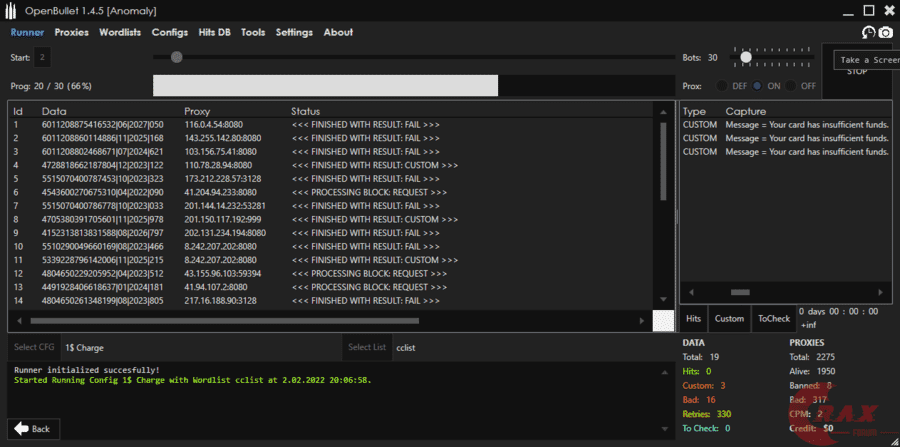Click the Bots count slider handle
This screenshot has width=900, height=447.
pos(746,57)
